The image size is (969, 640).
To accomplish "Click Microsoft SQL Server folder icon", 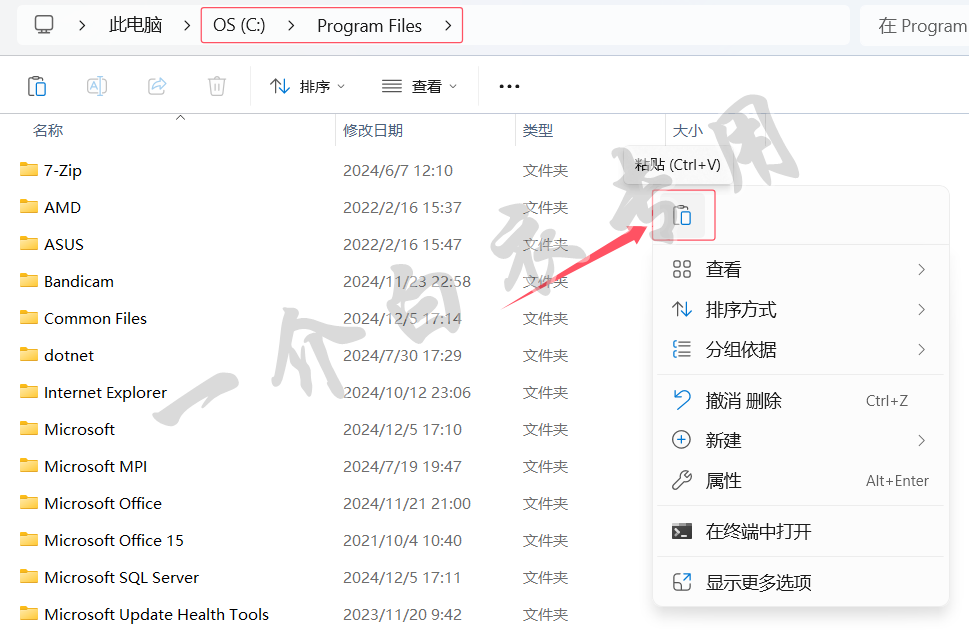I will pos(29,577).
